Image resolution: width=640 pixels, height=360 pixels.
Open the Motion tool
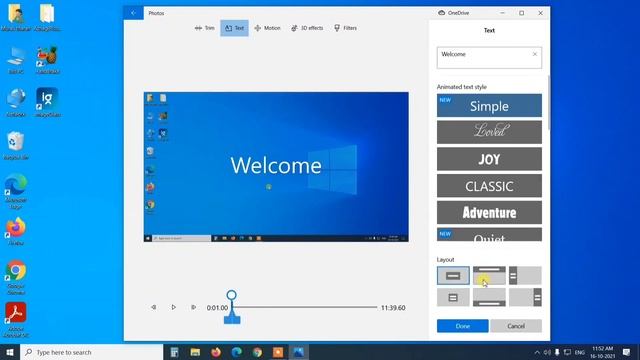pyautogui.click(x=267, y=28)
